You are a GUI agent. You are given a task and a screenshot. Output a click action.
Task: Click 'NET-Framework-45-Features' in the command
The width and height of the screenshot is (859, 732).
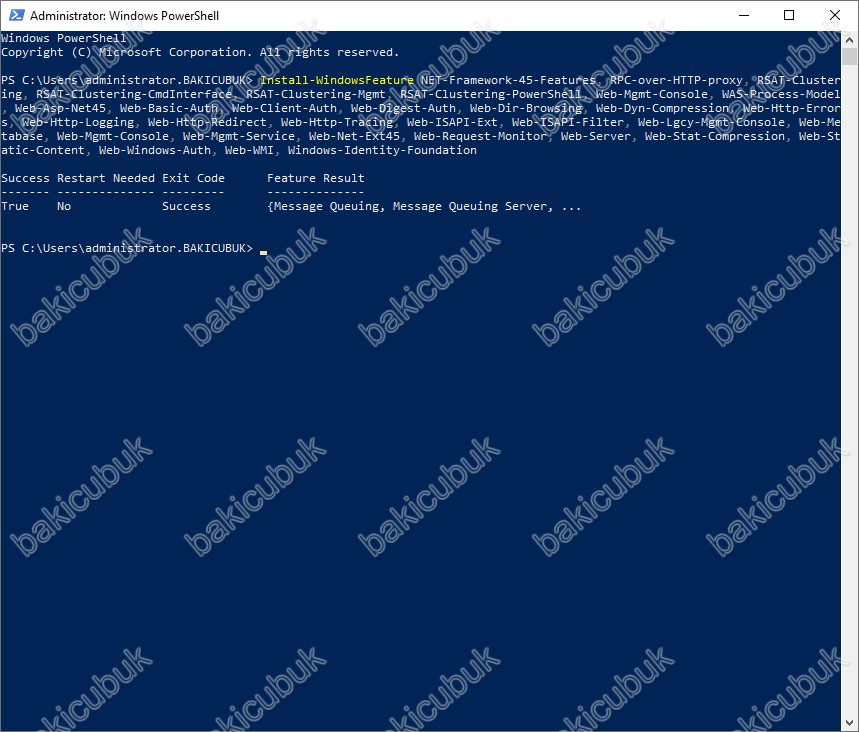508,80
